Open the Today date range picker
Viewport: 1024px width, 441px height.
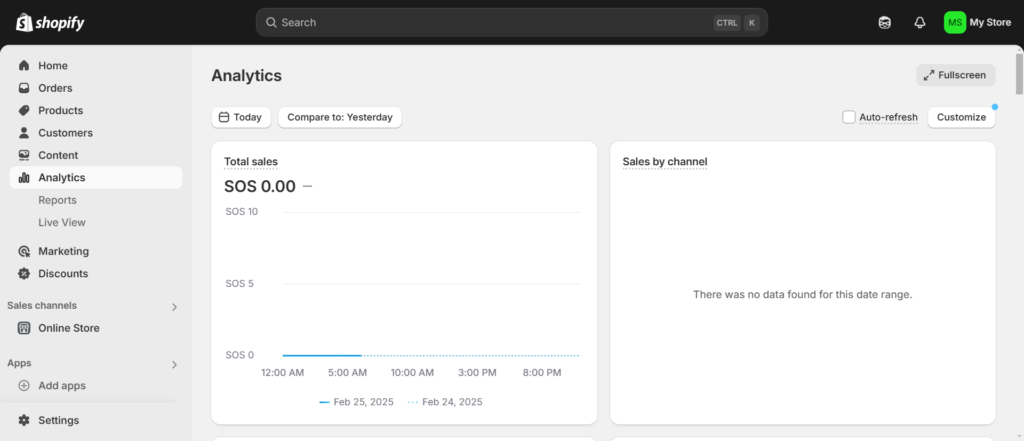pyautogui.click(x=241, y=117)
